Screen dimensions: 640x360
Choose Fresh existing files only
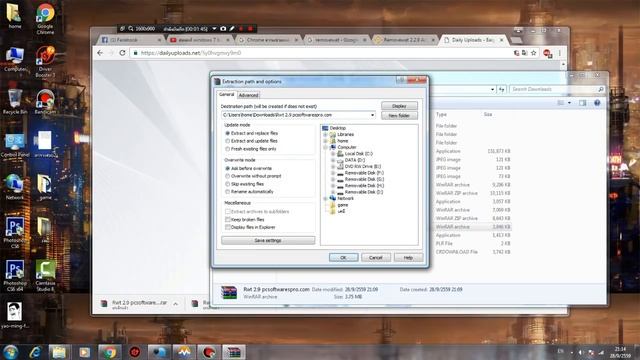227,149
